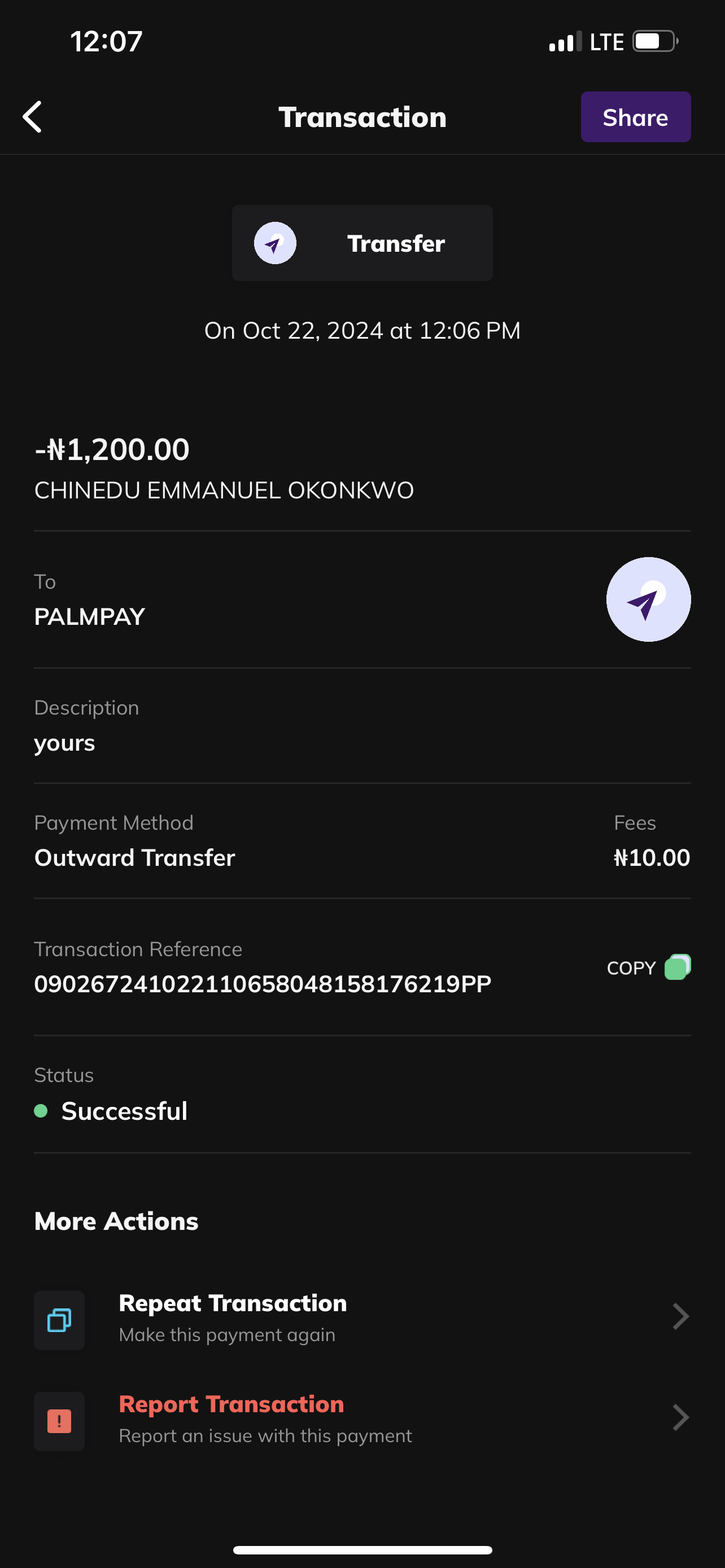
Task: Tap the green Successful status dot
Action: pos(41,1111)
